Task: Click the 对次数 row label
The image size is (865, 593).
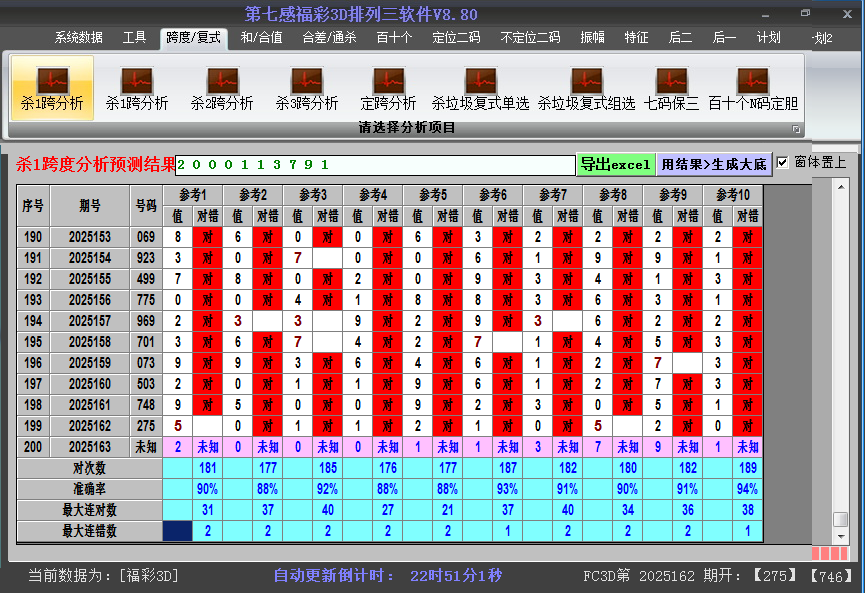Action: click(x=89, y=468)
